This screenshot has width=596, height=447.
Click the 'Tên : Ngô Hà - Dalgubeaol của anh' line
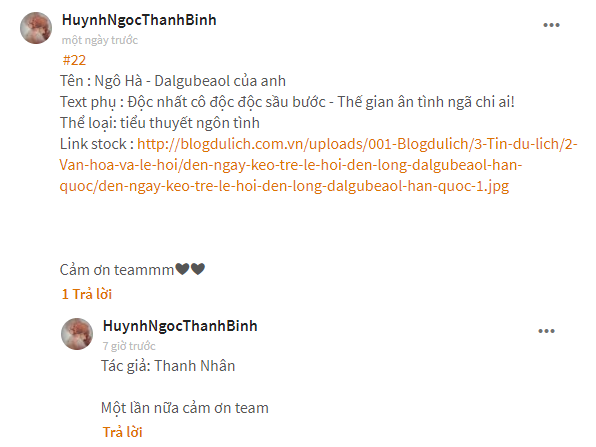click(173, 81)
